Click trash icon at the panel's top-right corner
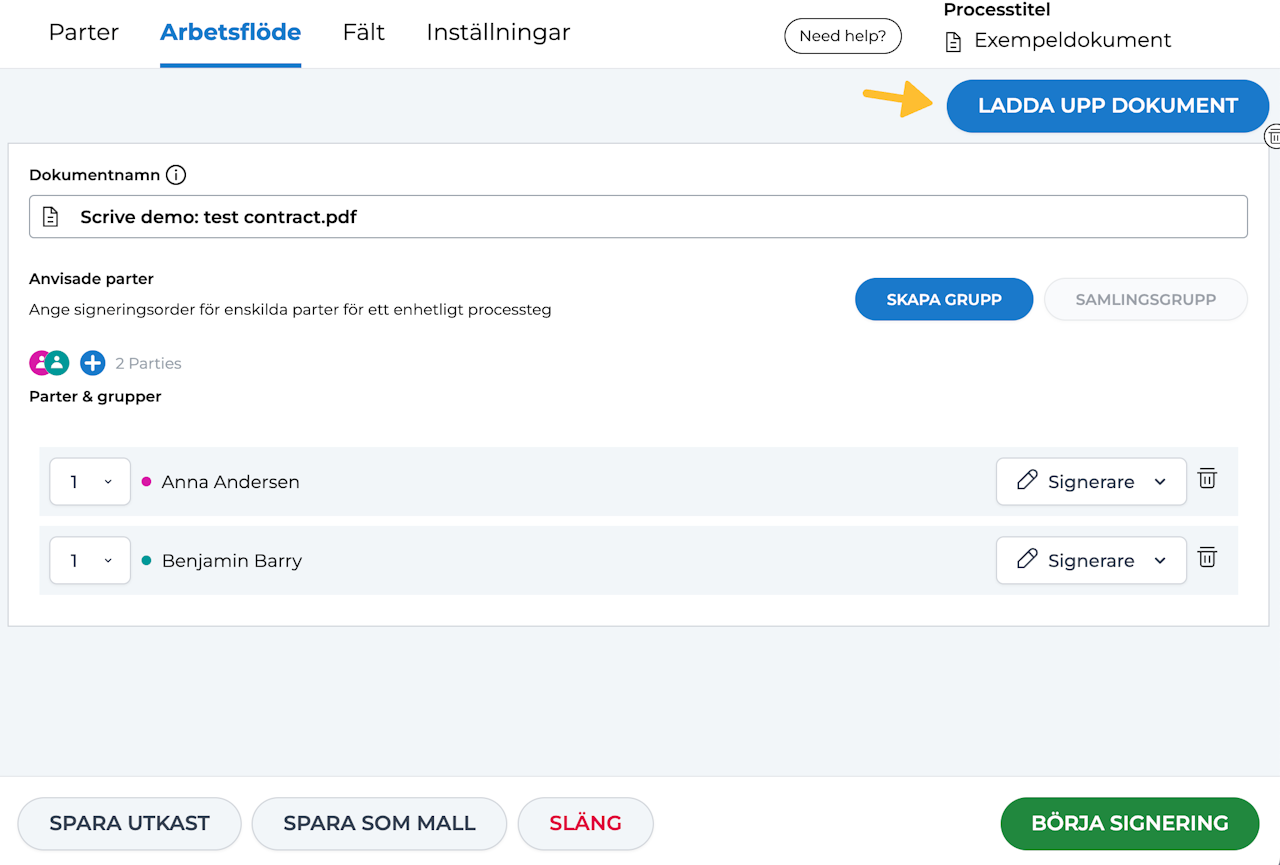This screenshot has height=865, width=1280. [x=1273, y=136]
